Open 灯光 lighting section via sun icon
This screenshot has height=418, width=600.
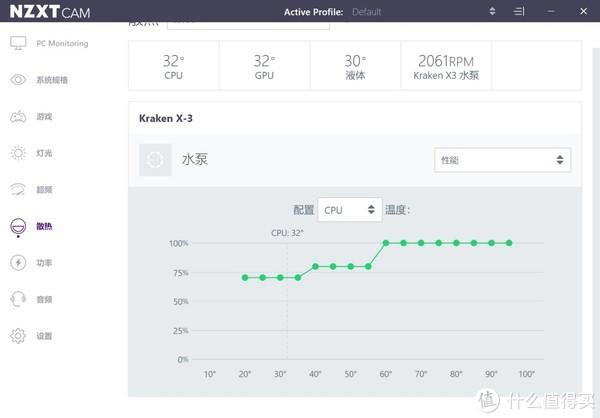pyautogui.click(x=18, y=153)
